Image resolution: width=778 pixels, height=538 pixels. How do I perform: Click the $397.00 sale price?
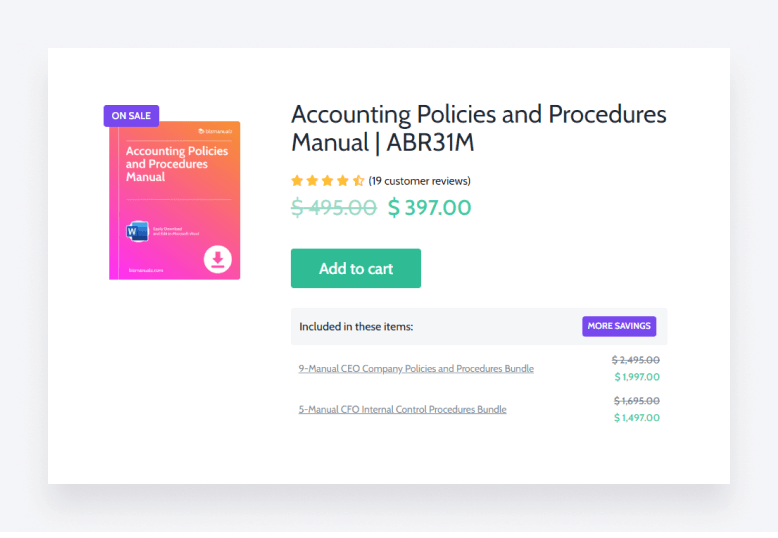pos(429,207)
